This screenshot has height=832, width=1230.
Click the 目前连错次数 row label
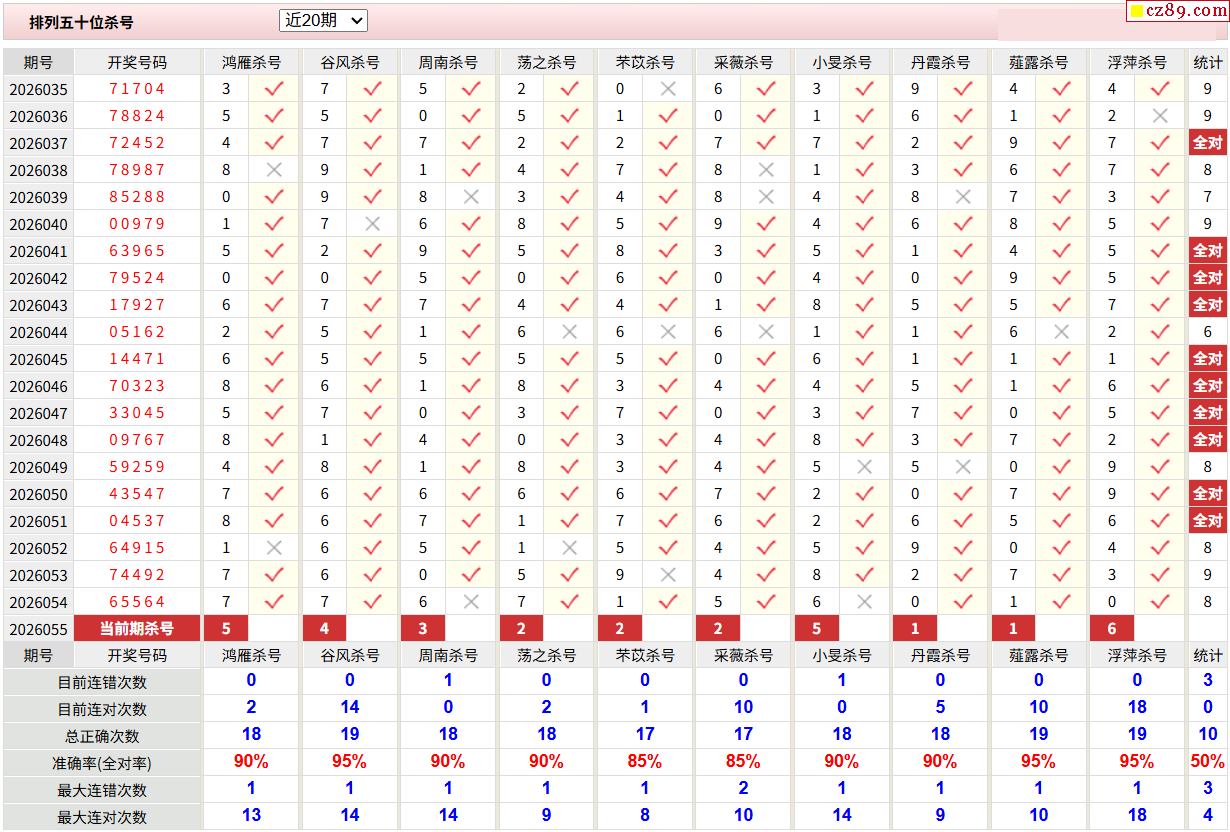point(102,682)
